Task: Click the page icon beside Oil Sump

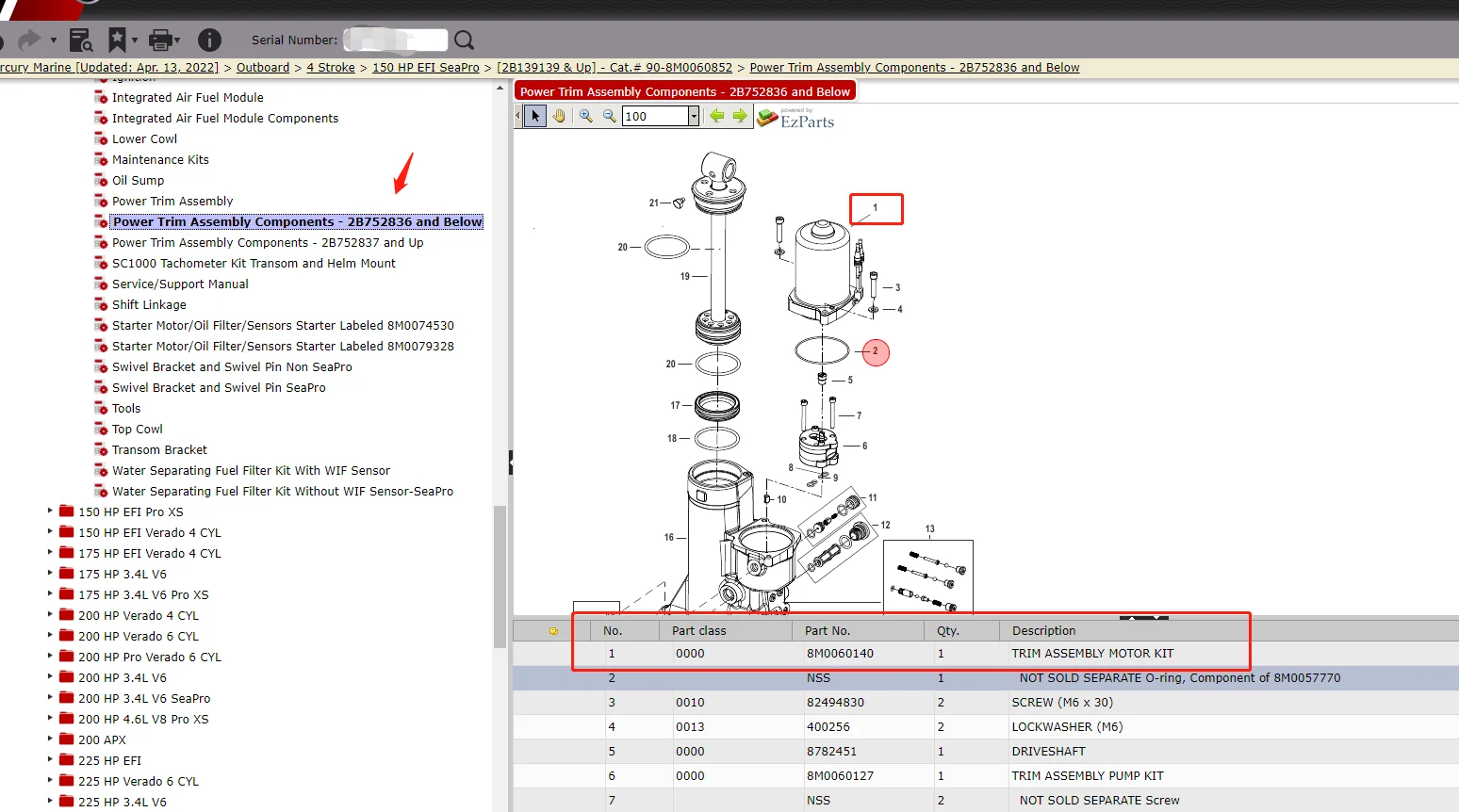Action: [x=101, y=180]
